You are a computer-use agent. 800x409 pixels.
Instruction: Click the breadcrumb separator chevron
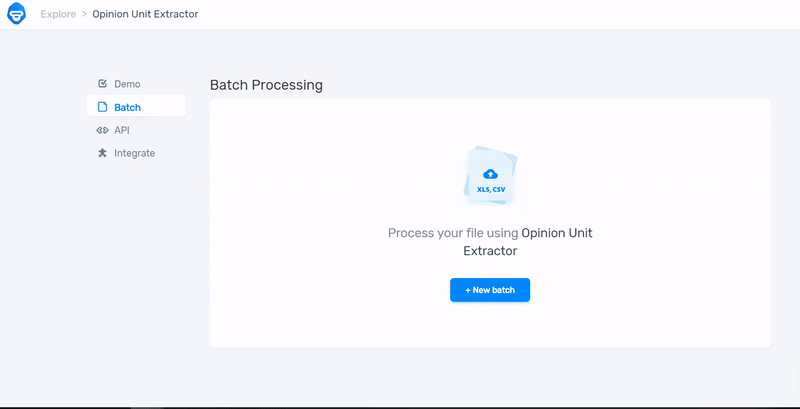pyautogui.click(x=84, y=15)
